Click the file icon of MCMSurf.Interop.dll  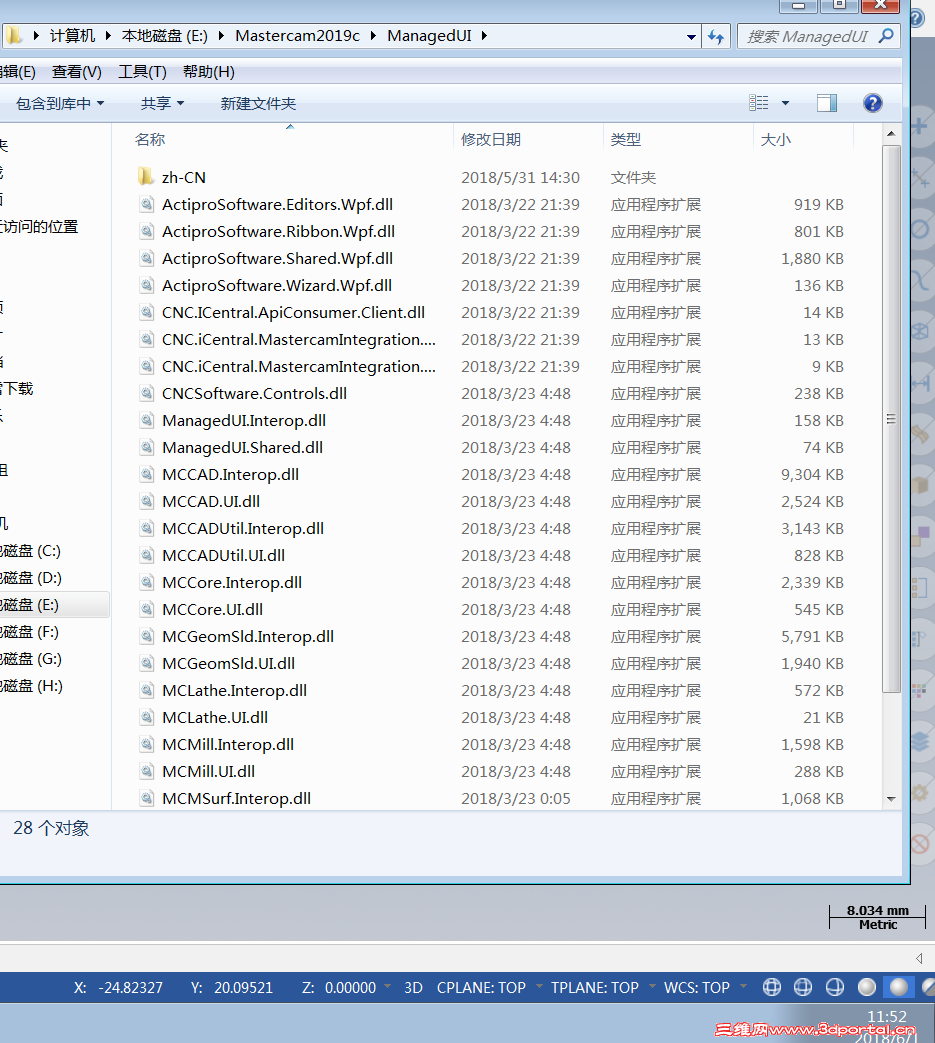146,798
